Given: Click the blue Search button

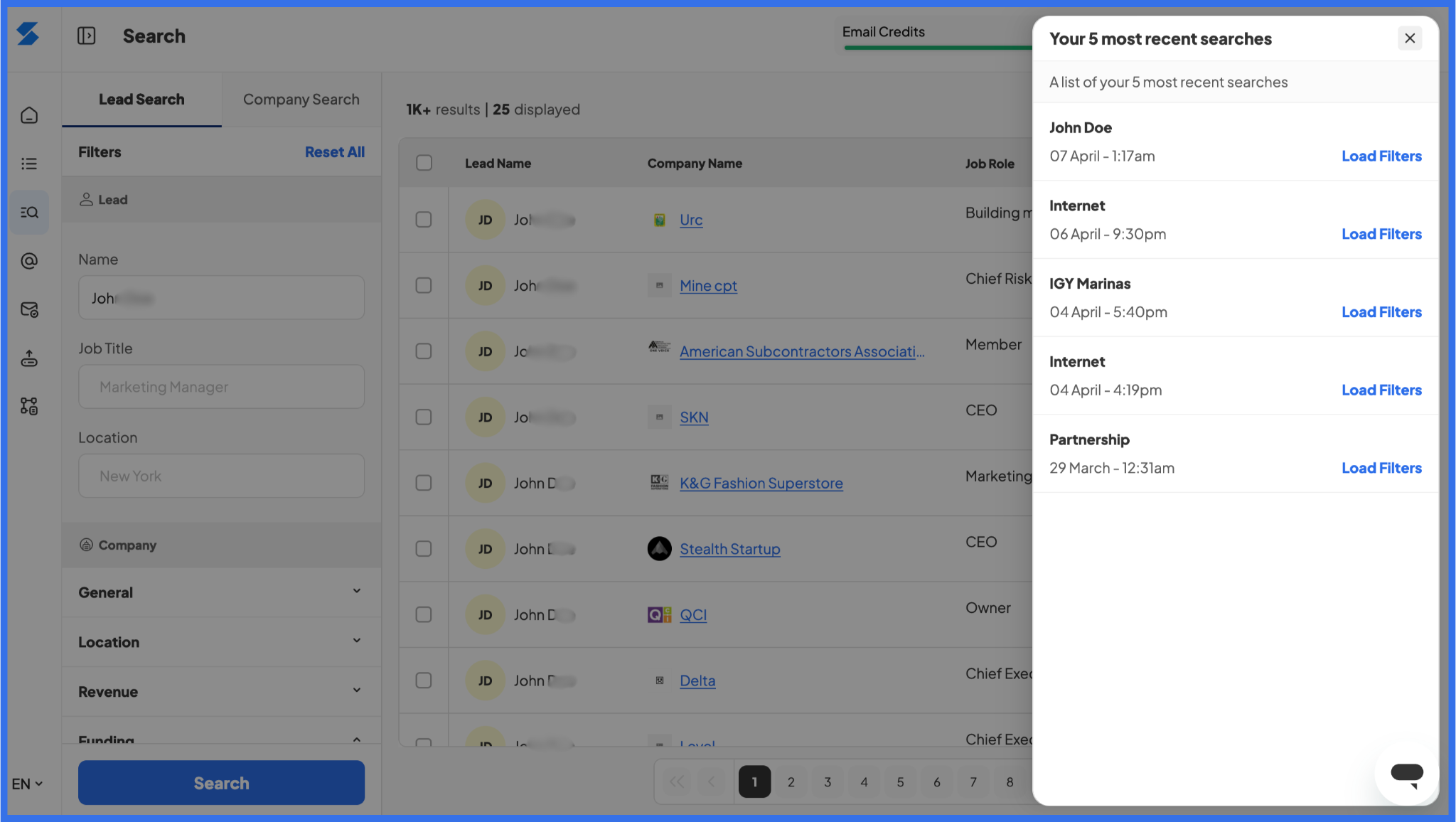Looking at the screenshot, I should point(221,783).
